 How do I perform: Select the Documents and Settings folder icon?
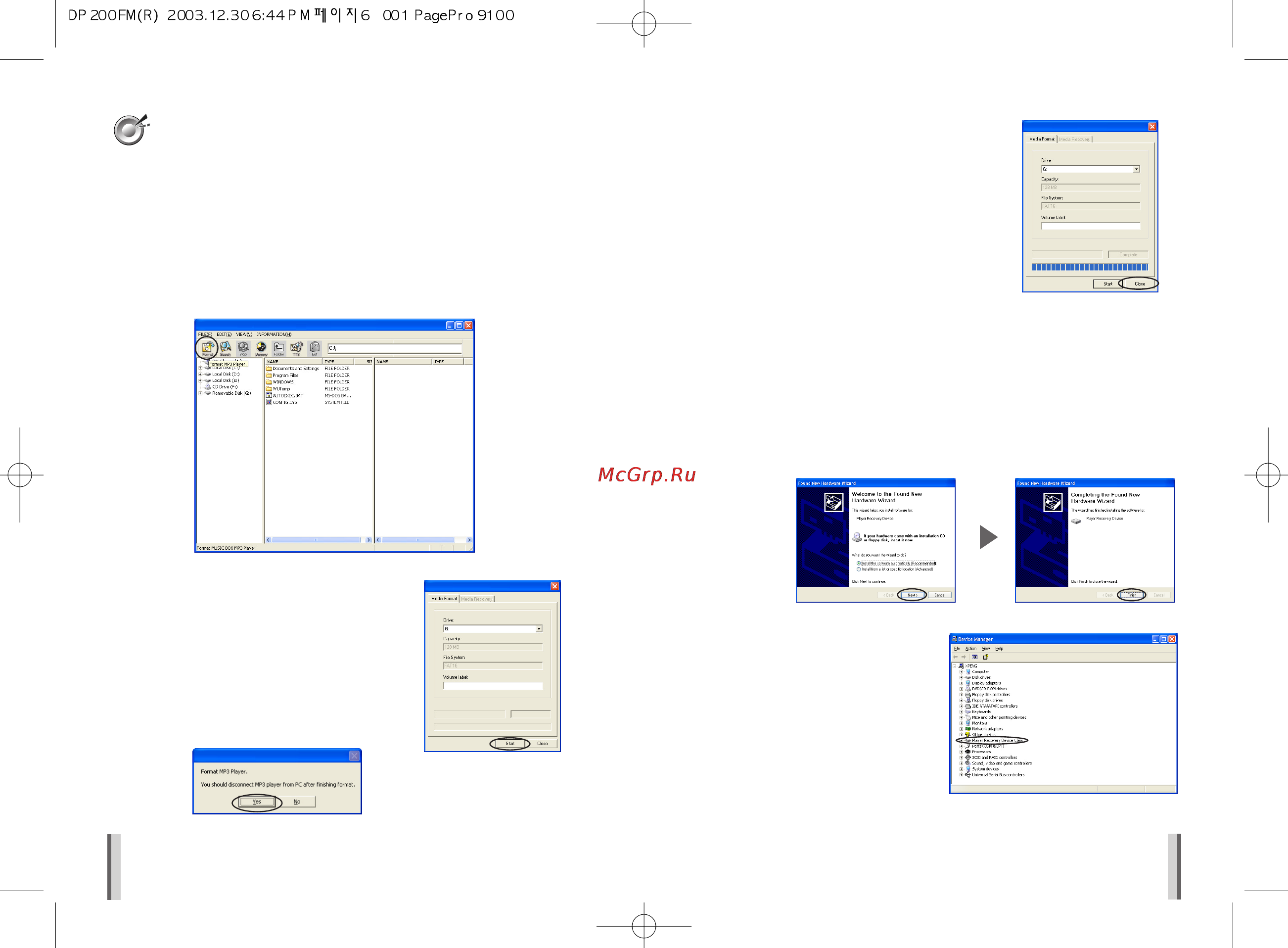click(x=269, y=369)
